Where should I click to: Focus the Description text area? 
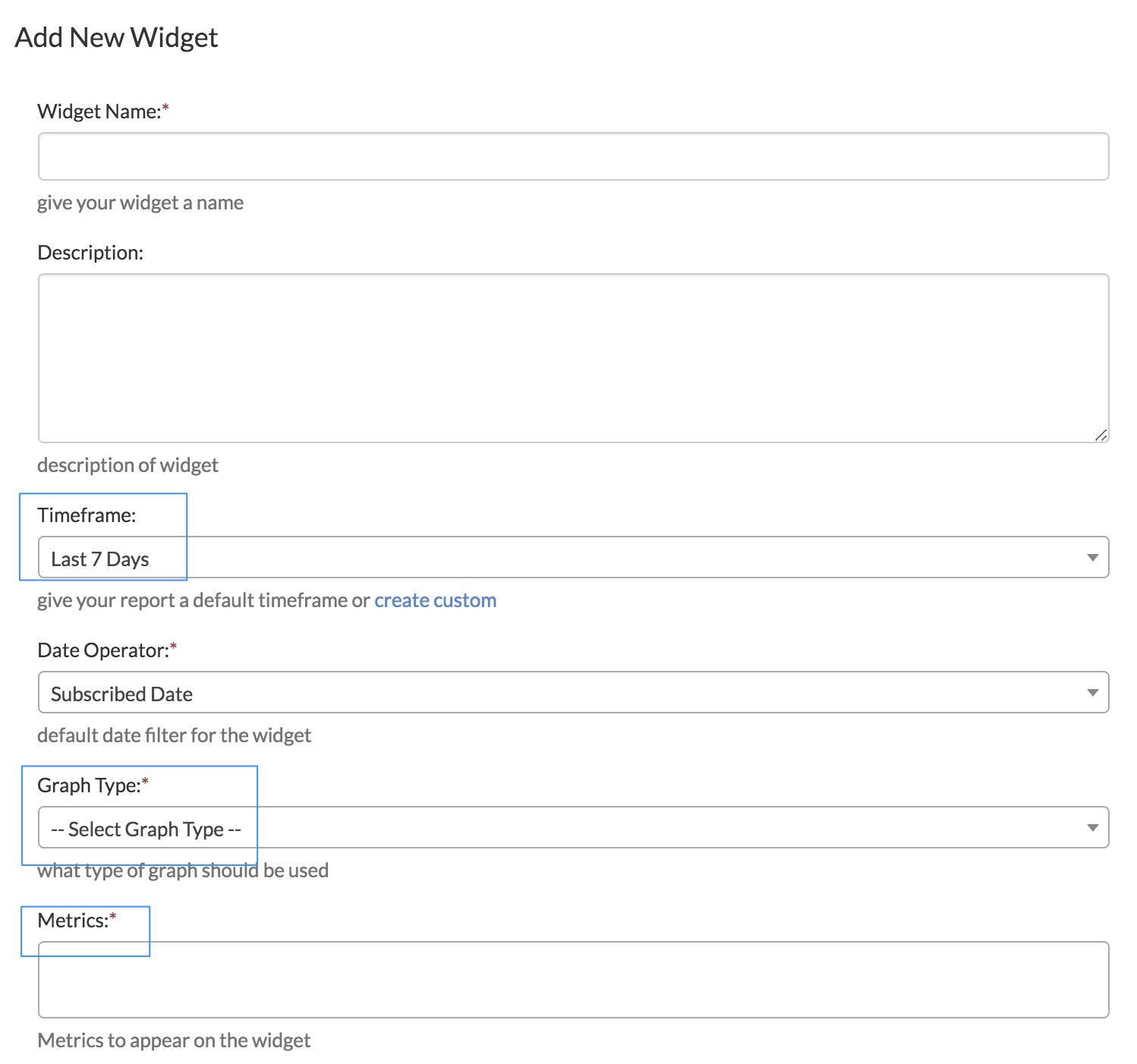(x=573, y=357)
